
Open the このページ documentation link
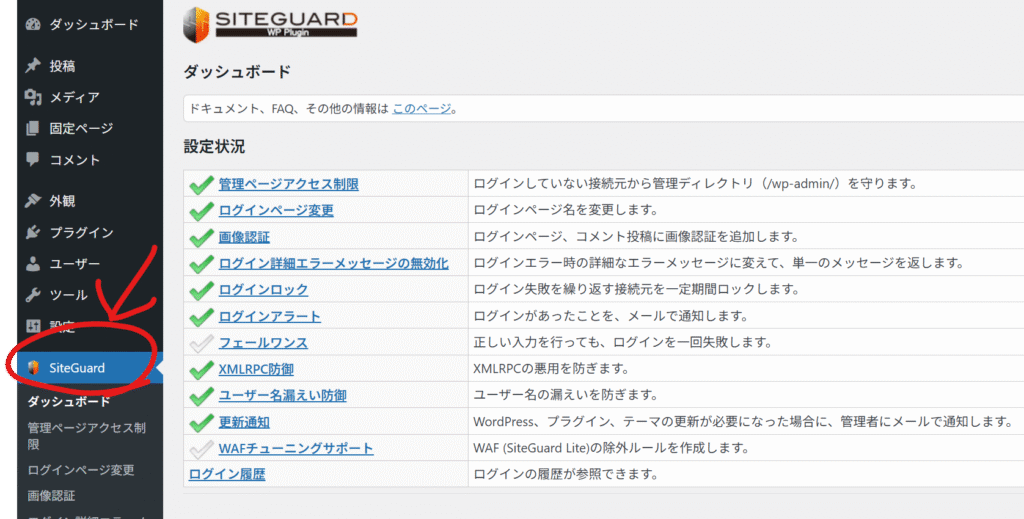point(421,109)
